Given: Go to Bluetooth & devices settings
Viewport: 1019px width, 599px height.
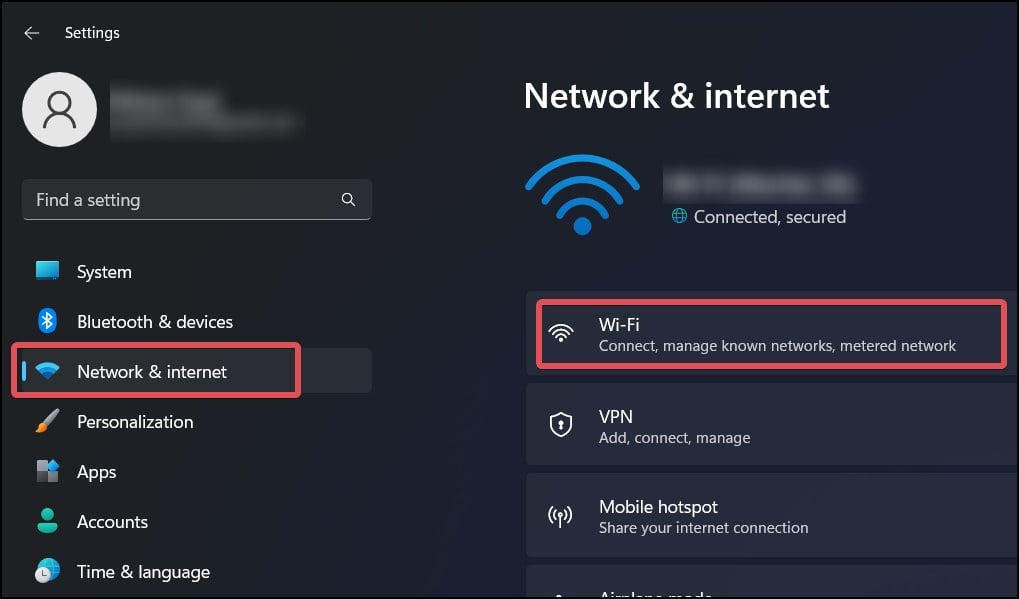Looking at the screenshot, I should pyautogui.click(x=154, y=322).
